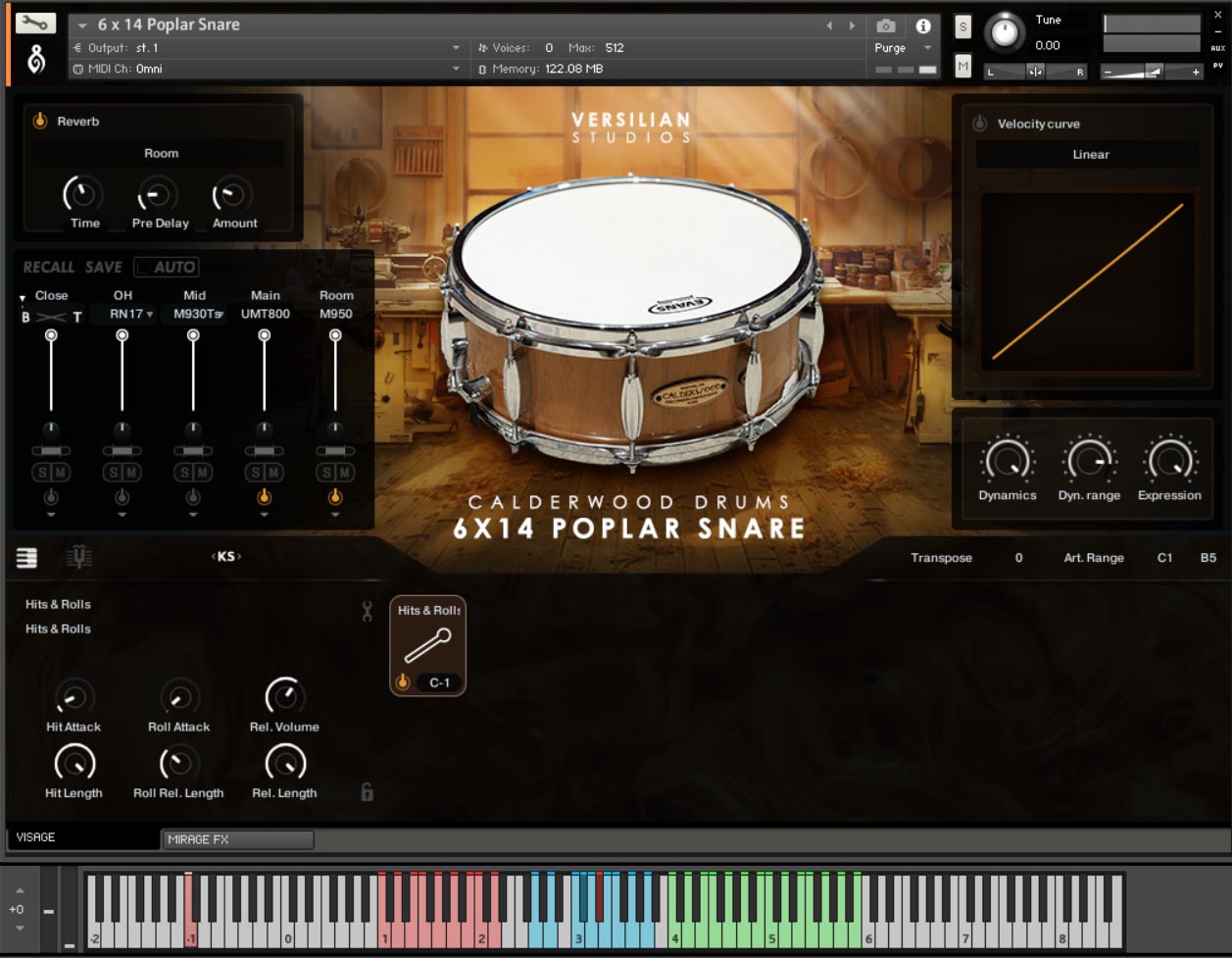Solo the Mid mic channel

tap(184, 473)
